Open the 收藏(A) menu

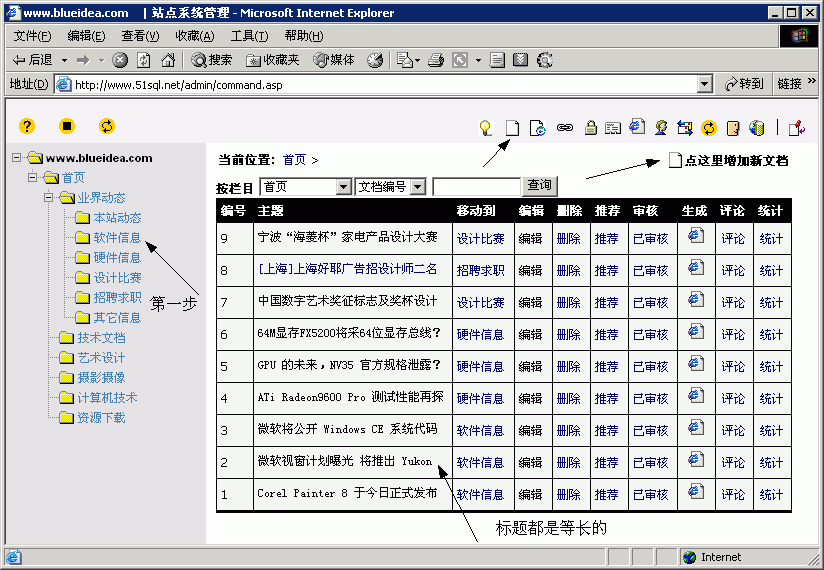click(194, 36)
